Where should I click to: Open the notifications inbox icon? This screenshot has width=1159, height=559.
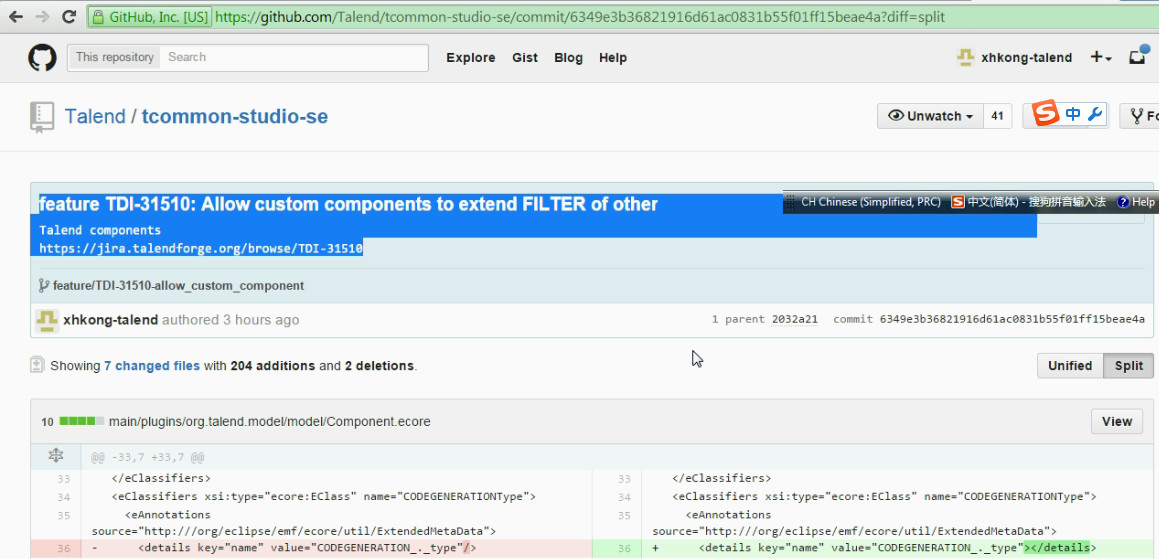[x=1138, y=57]
